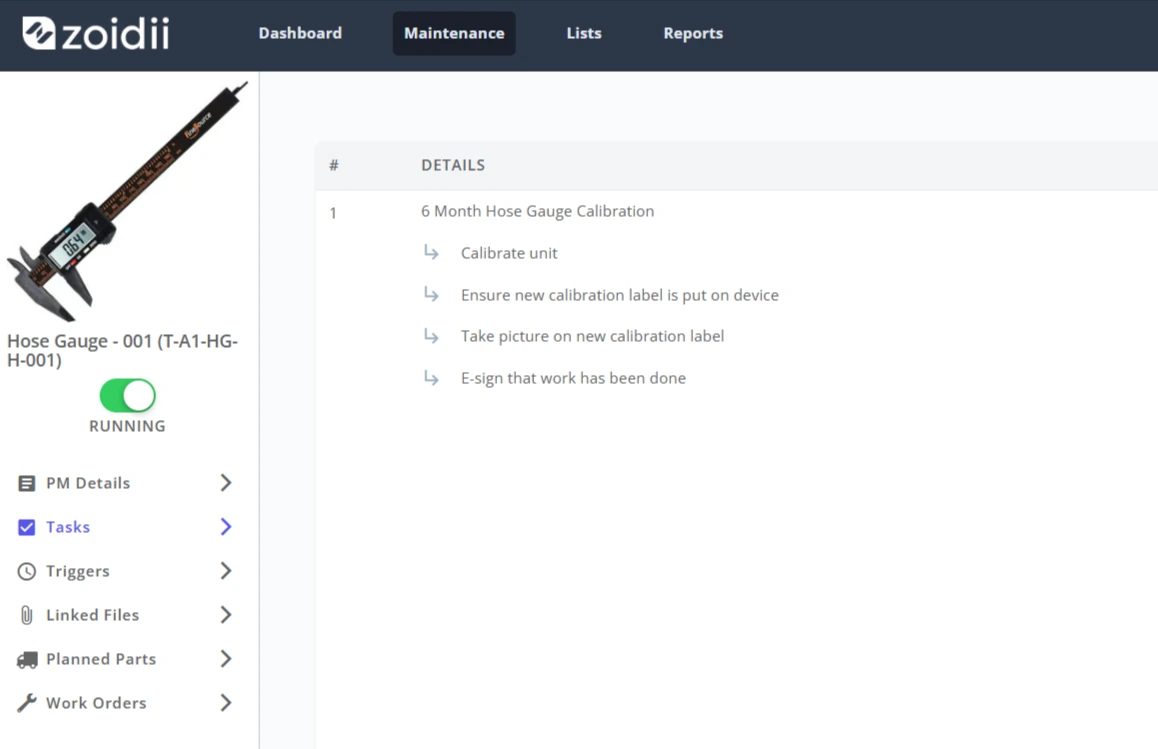Click the hose gauge caliper image
This screenshot has width=1158, height=749.
coord(127,202)
